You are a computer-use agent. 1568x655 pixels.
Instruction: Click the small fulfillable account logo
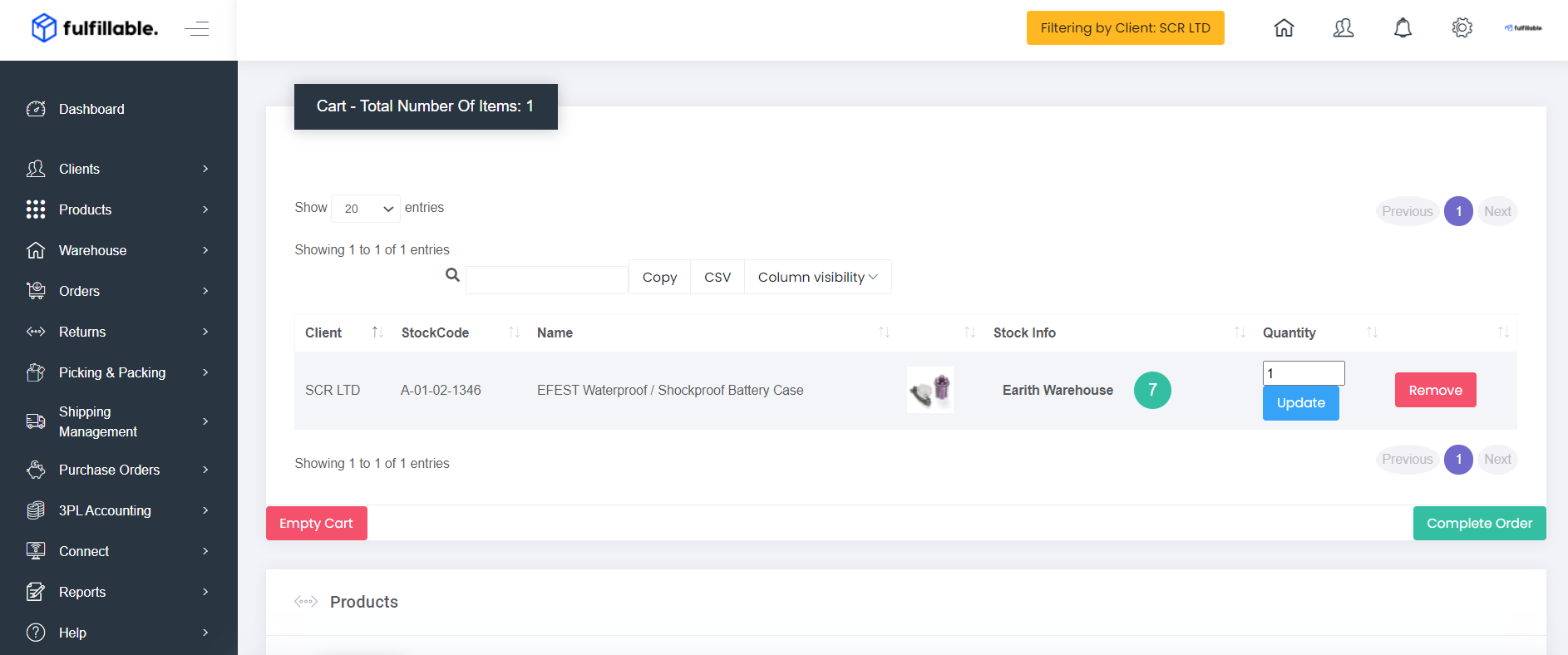pos(1522,27)
